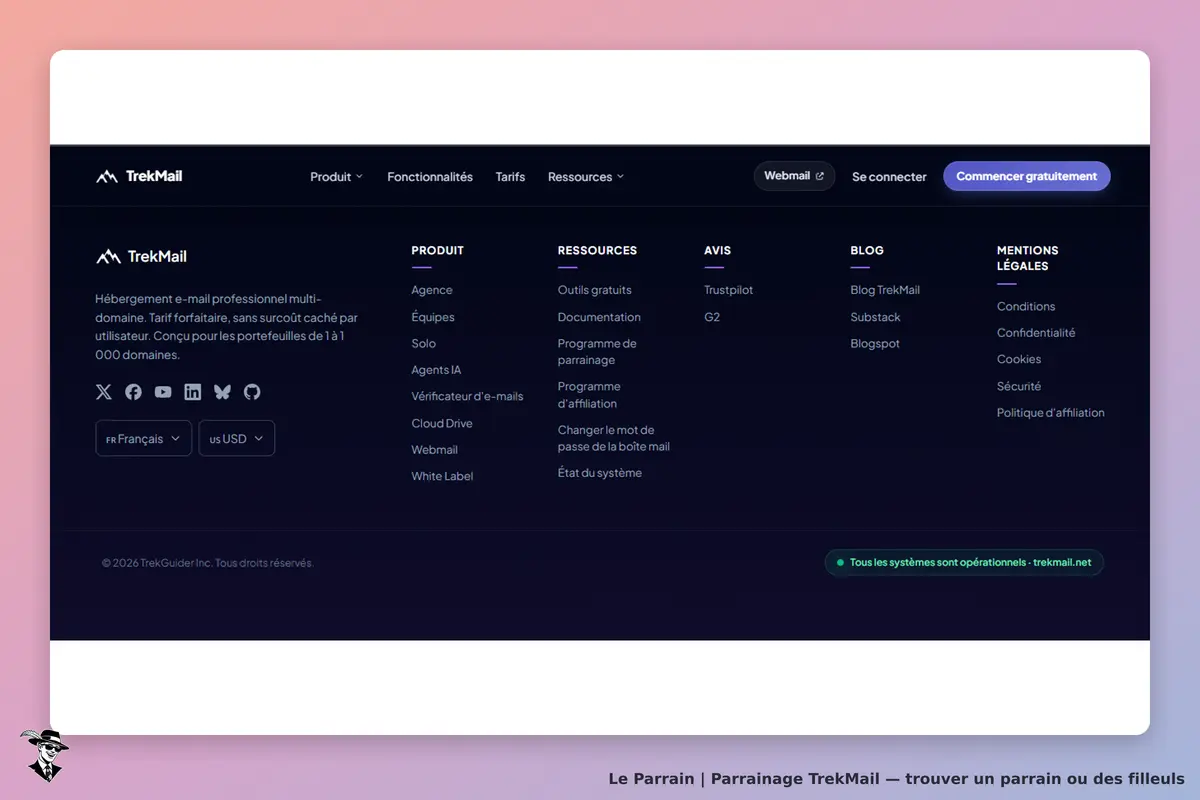Click Commencer gratuitement button
Viewport: 1200px width, 800px height.
click(x=1026, y=176)
